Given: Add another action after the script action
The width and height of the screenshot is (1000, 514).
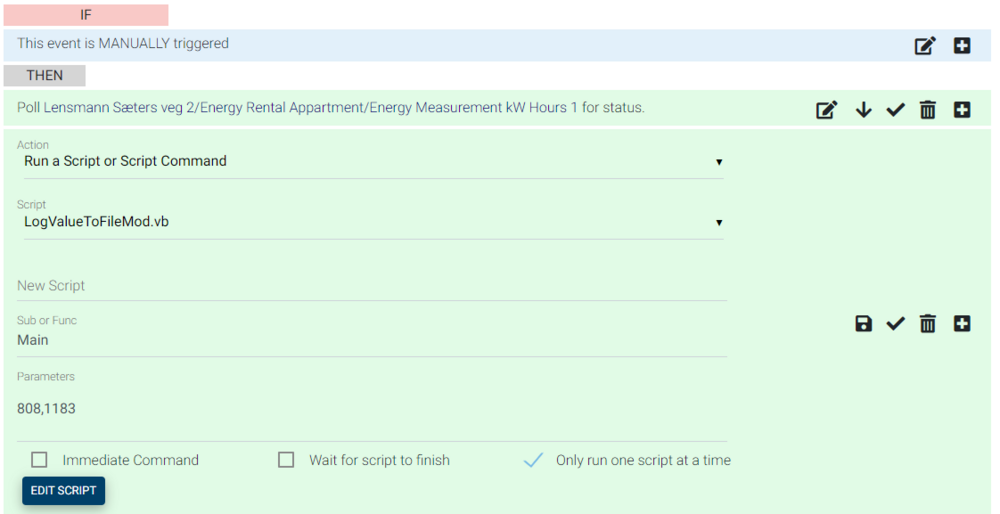Looking at the screenshot, I should tap(962, 324).
